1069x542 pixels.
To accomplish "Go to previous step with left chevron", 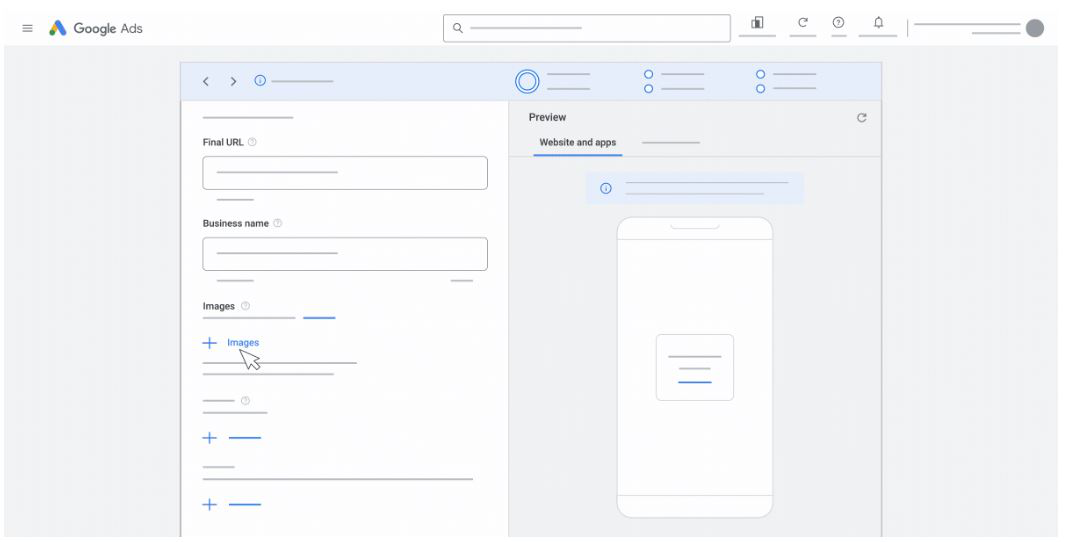I will (206, 81).
